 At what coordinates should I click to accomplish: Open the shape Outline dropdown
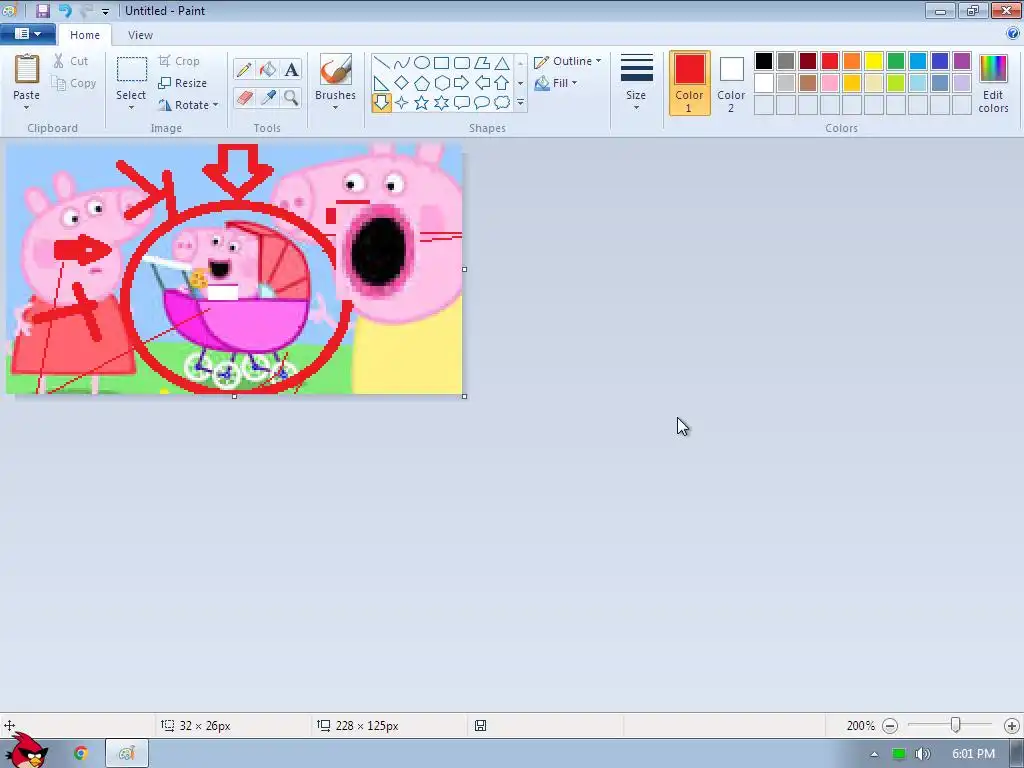(568, 61)
